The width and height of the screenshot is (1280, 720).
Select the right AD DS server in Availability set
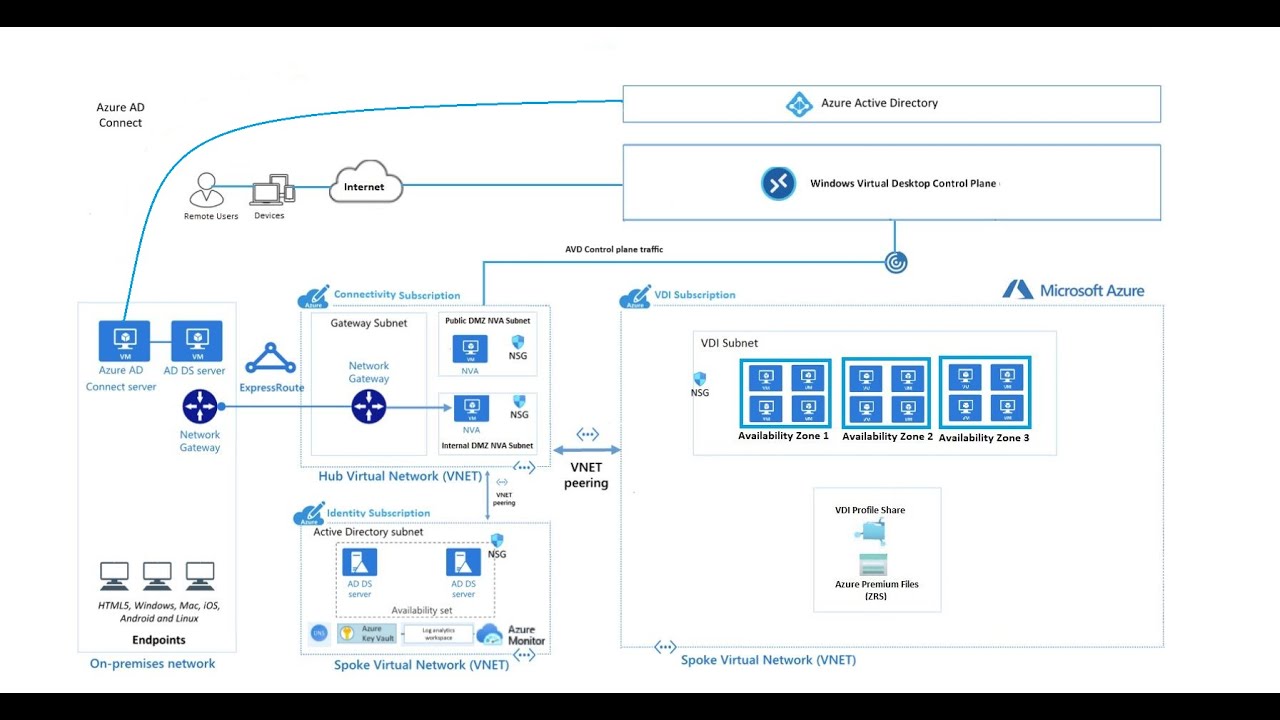(463, 562)
